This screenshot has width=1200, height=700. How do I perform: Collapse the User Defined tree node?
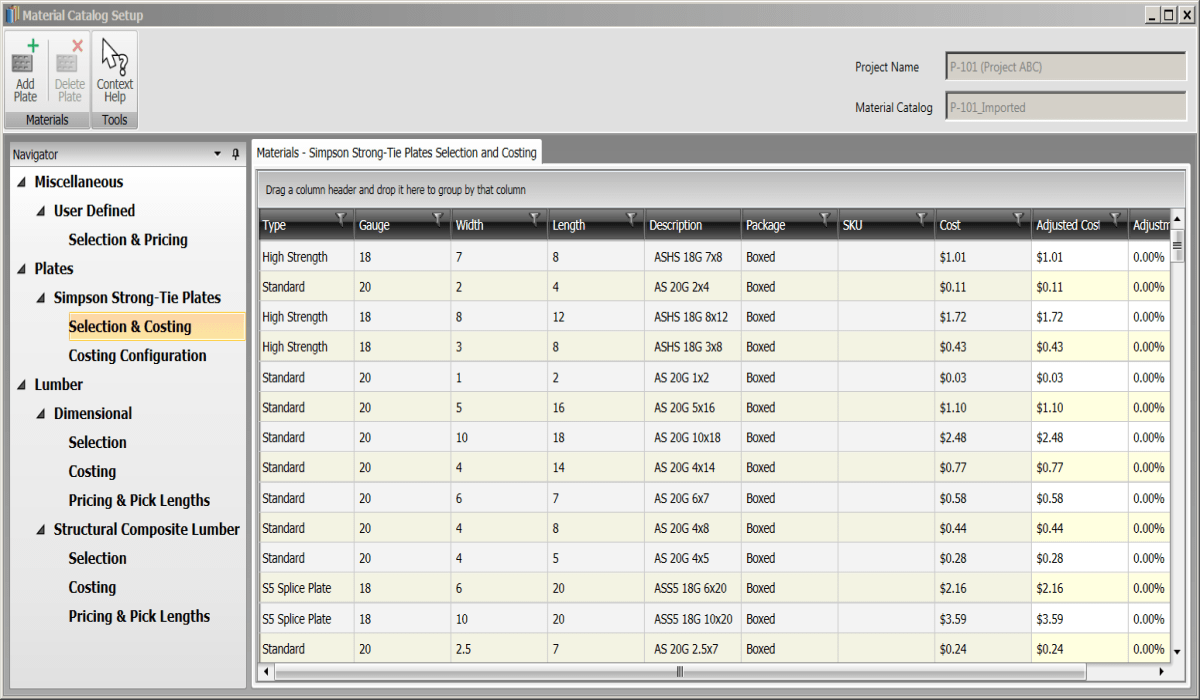click(41, 211)
